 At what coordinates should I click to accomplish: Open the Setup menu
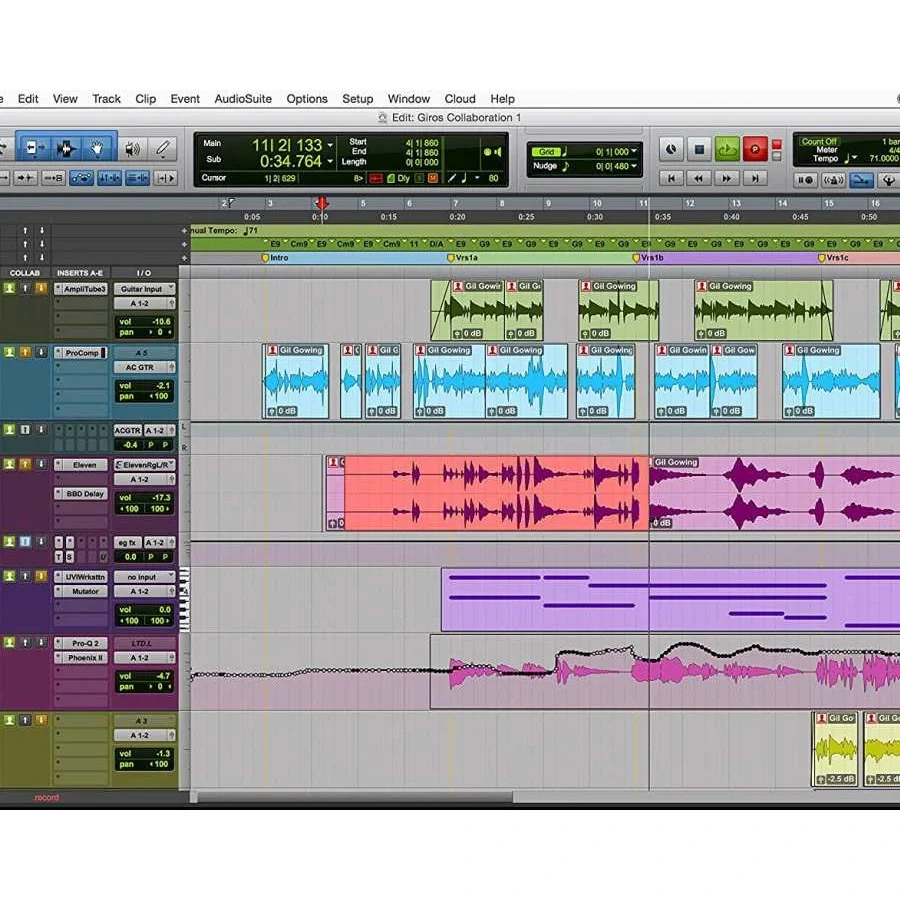tap(357, 99)
